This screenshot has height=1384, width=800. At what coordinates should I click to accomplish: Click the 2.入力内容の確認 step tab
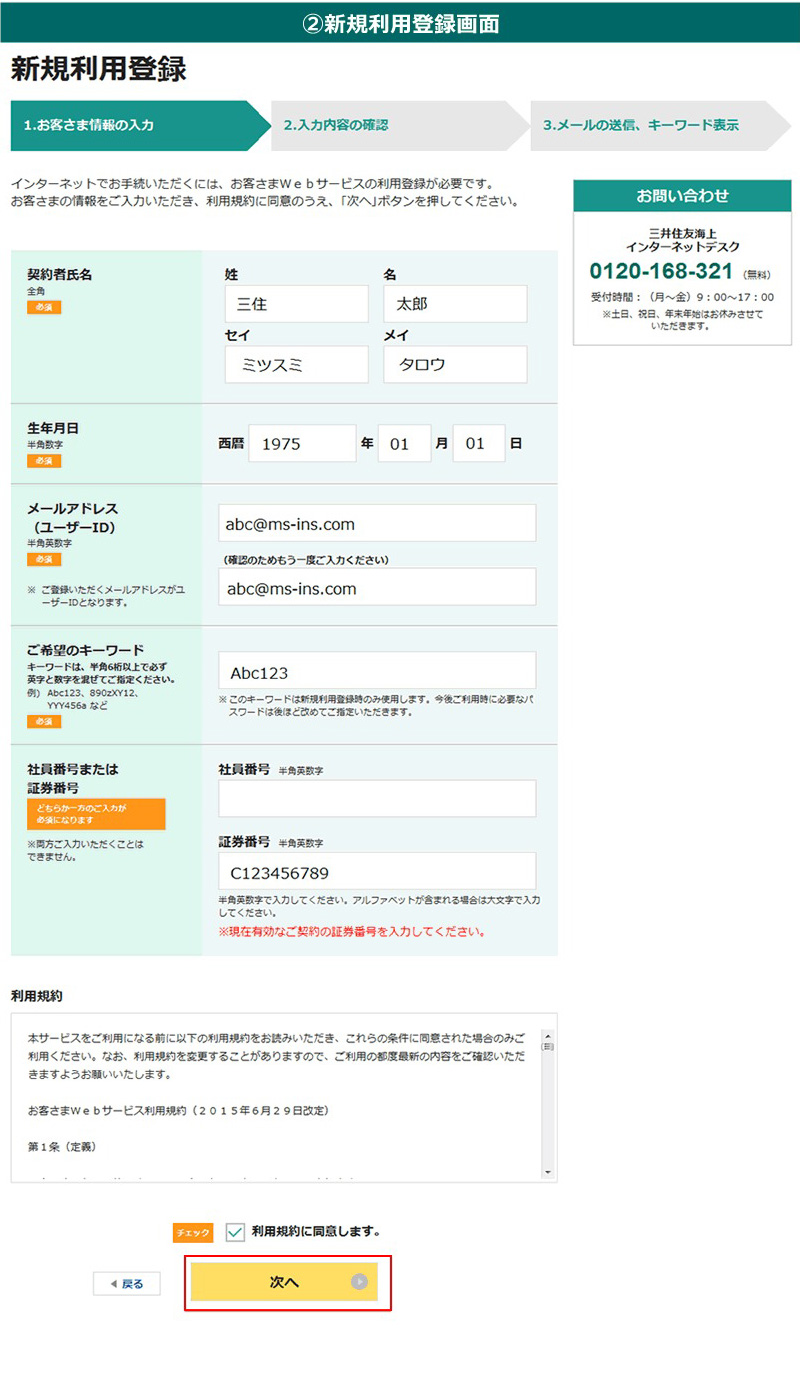click(x=398, y=125)
